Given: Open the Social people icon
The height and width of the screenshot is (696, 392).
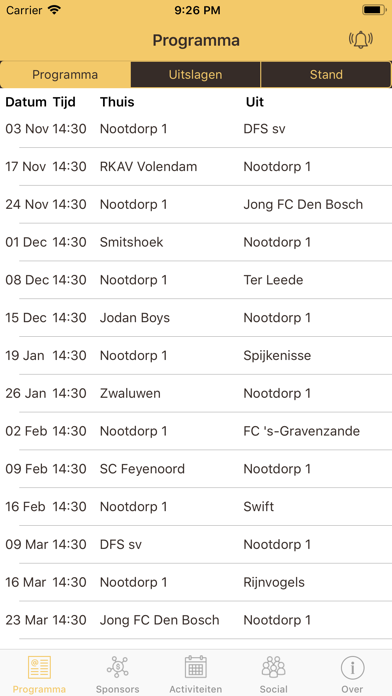Looking at the screenshot, I should tap(274, 667).
